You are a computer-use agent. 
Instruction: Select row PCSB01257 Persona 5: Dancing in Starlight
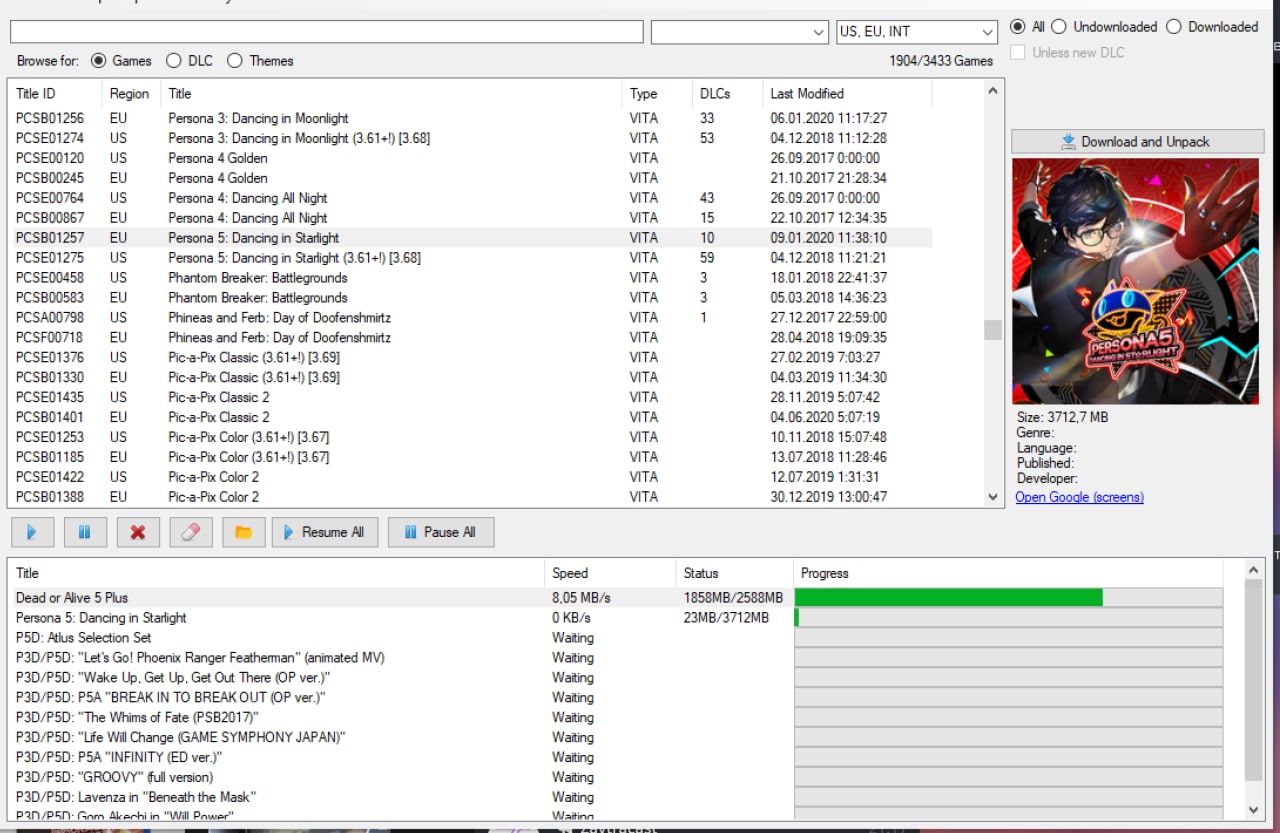point(470,238)
